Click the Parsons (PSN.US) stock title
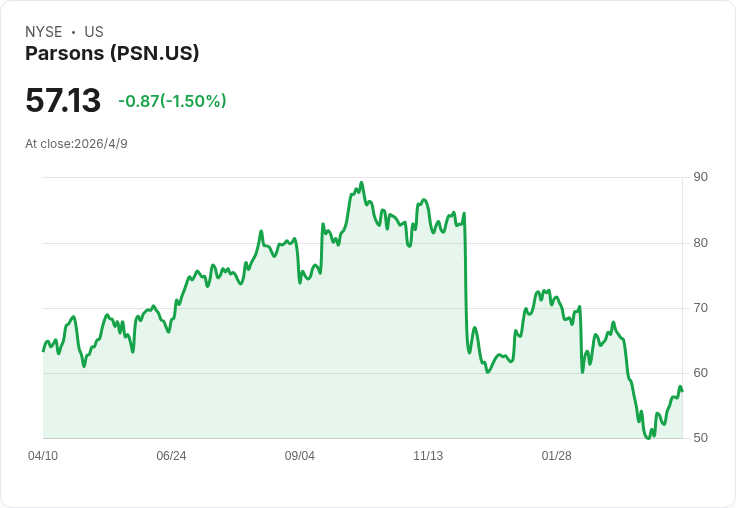The height and width of the screenshot is (508, 736). coord(112,53)
